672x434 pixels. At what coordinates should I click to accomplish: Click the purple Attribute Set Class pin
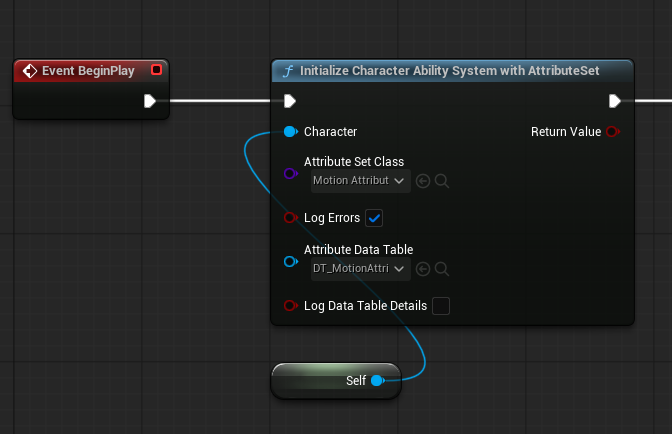pos(290,174)
